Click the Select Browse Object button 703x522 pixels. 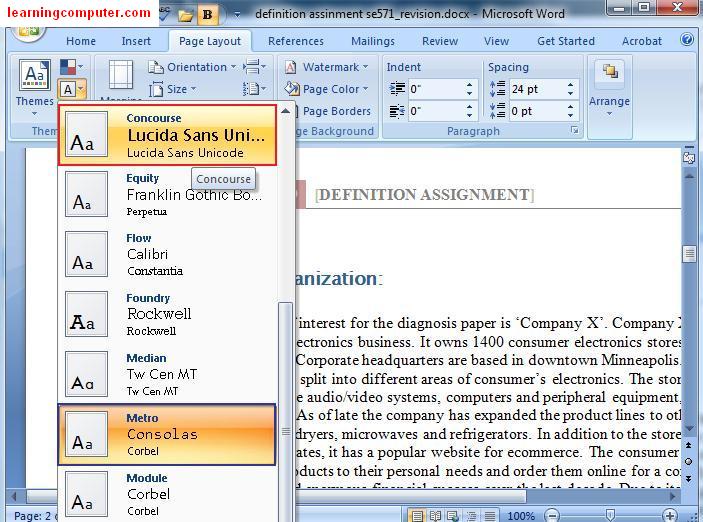click(689, 461)
